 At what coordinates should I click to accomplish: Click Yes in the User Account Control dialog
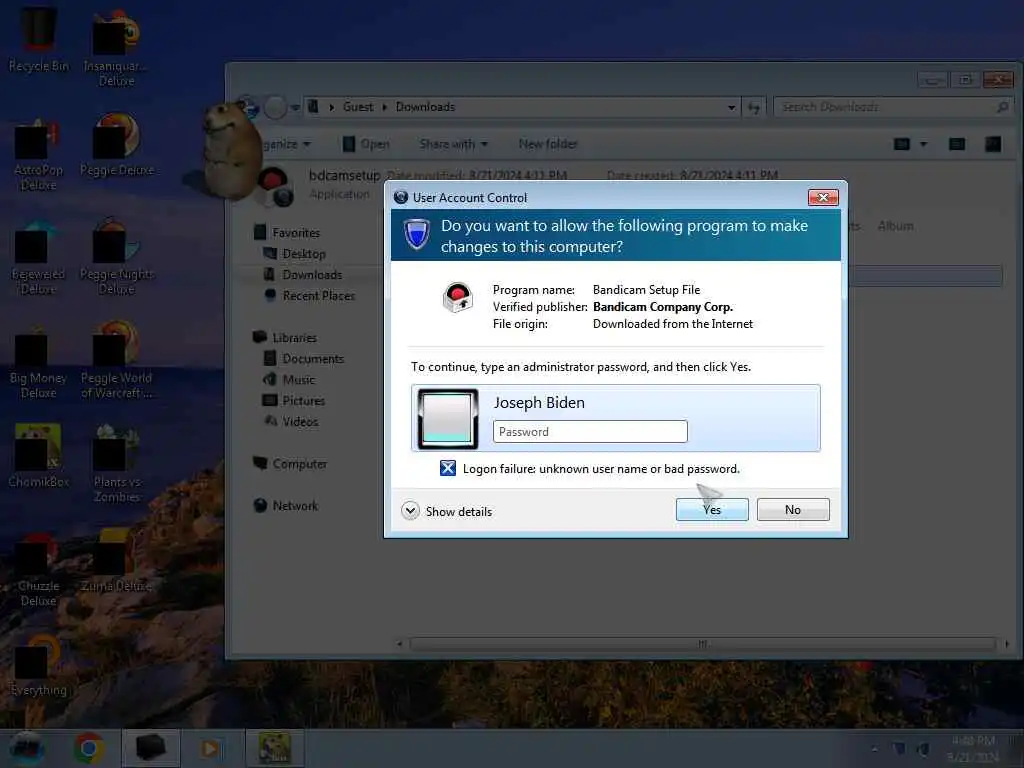tap(712, 509)
